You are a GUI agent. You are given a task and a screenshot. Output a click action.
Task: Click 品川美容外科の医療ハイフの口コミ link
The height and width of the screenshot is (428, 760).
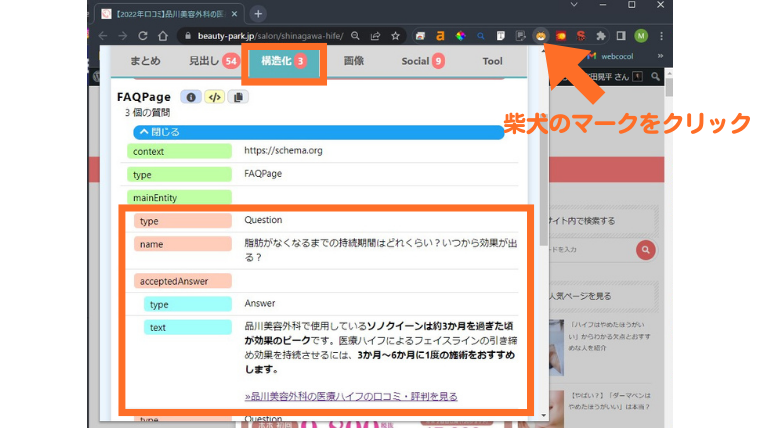pyautogui.click(x=351, y=396)
